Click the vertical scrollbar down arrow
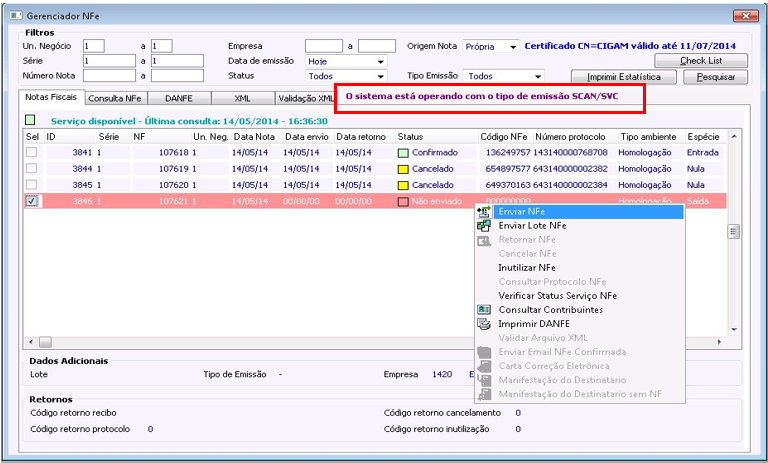 click(x=734, y=329)
